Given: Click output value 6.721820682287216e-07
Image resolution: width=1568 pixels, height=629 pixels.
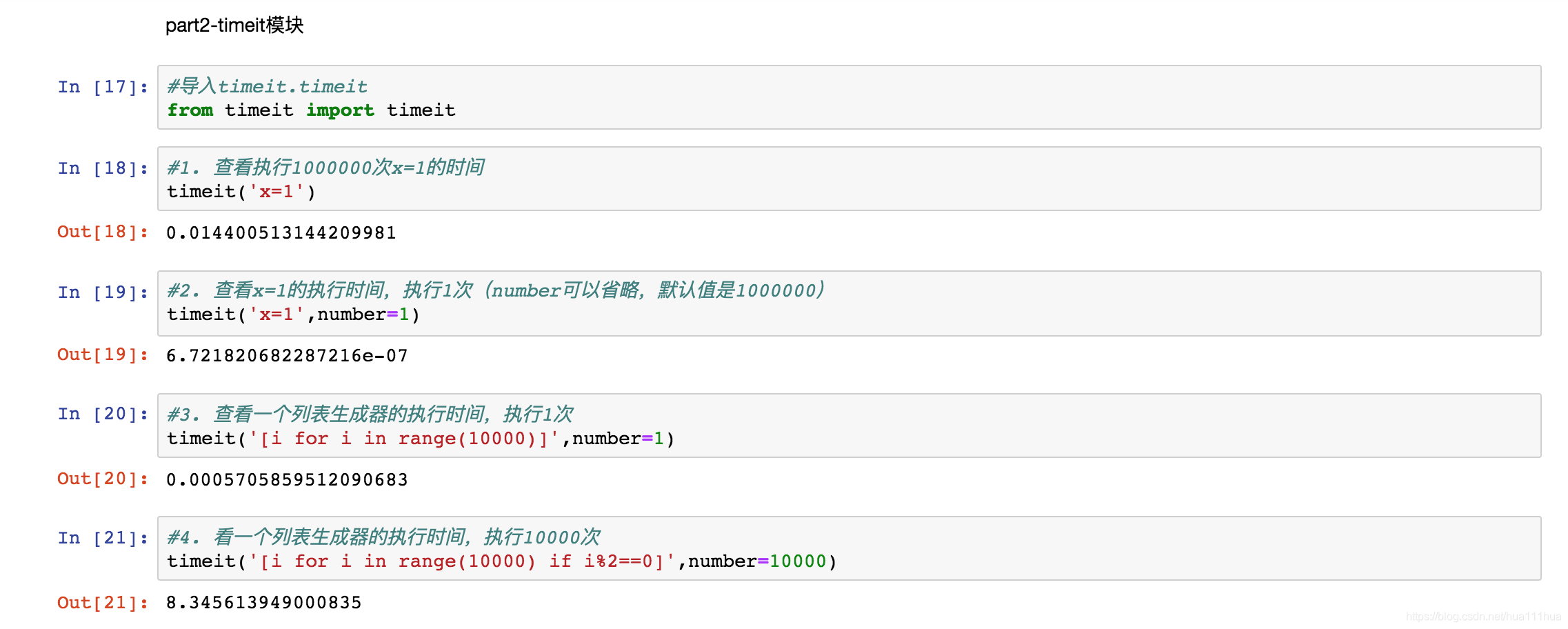Looking at the screenshot, I should [287, 355].
